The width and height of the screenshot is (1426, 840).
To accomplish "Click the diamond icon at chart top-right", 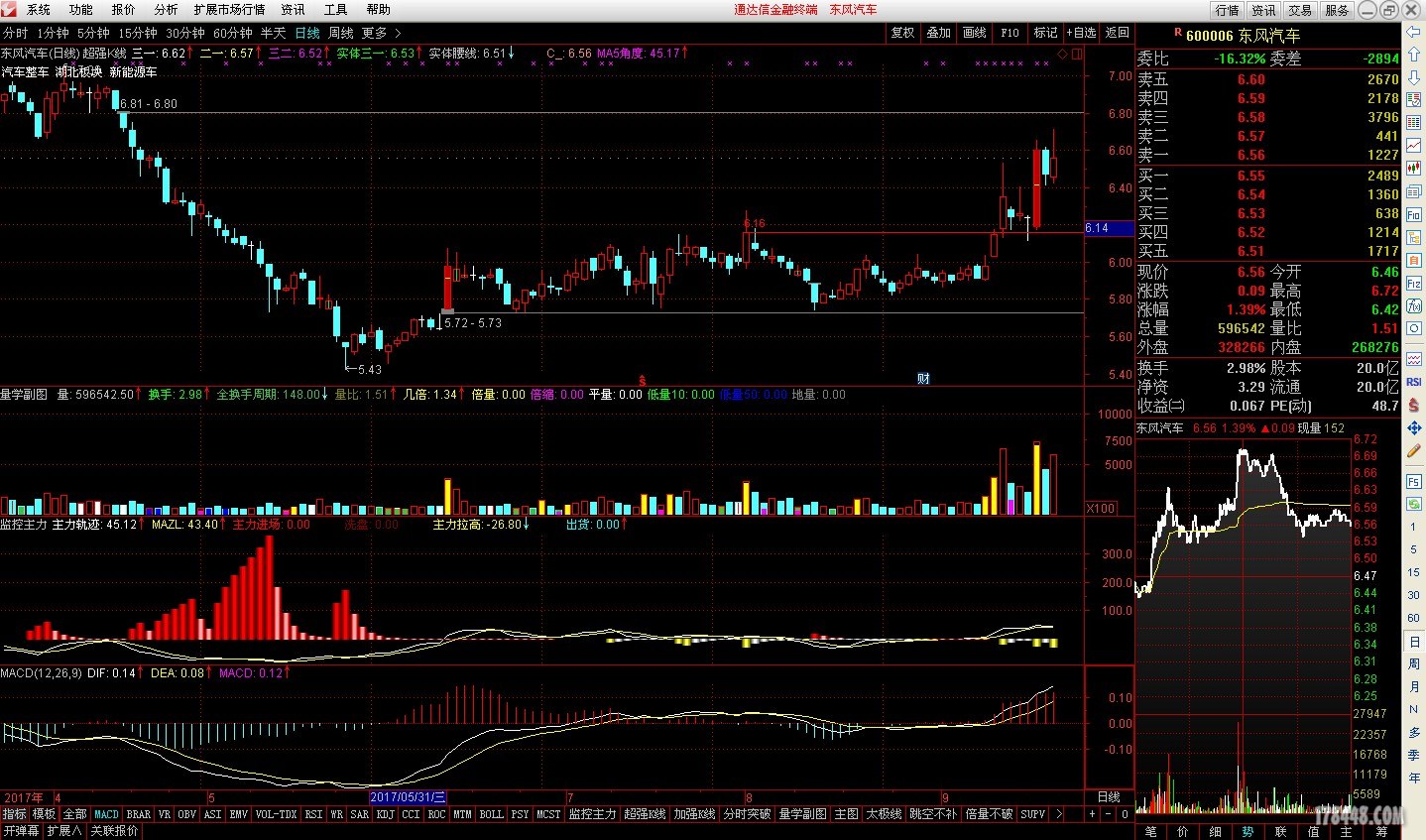I will (x=1063, y=54).
